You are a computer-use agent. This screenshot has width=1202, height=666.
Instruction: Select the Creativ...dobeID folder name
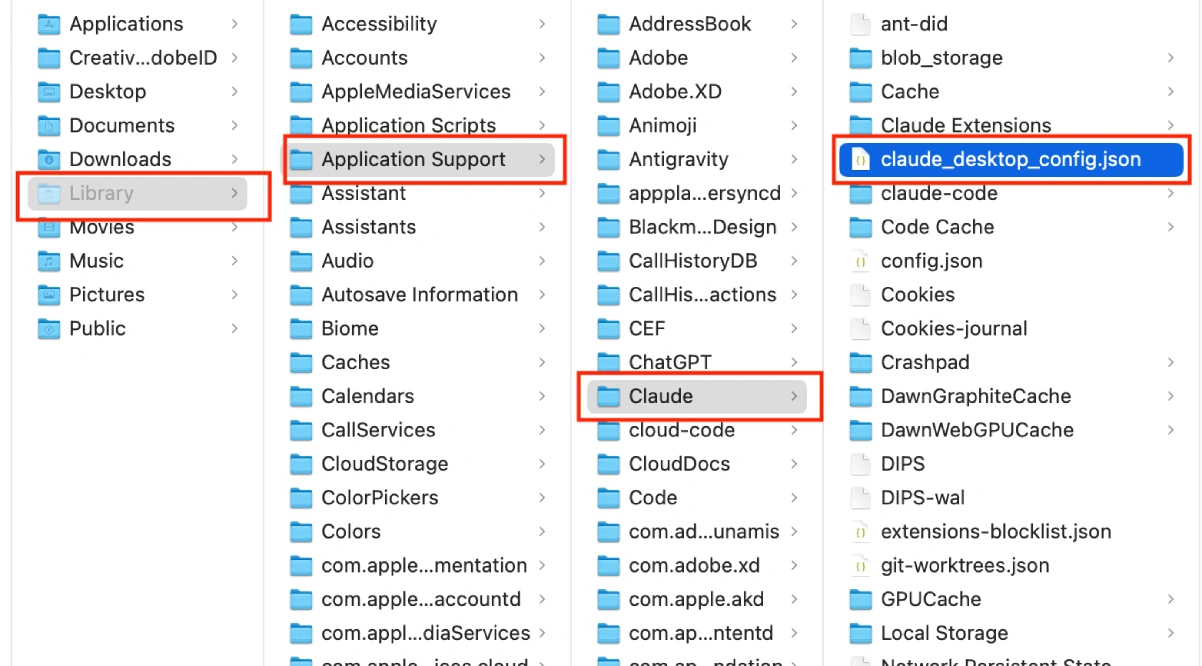pos(143,58)
